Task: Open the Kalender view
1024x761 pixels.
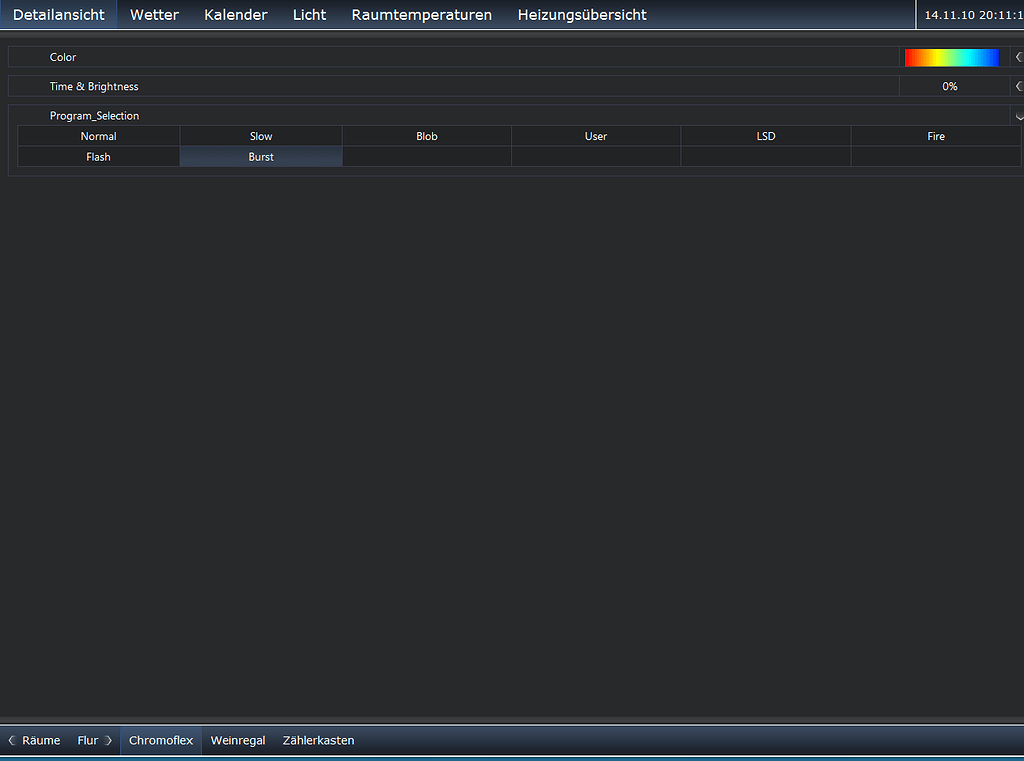Action: [235, 14]
